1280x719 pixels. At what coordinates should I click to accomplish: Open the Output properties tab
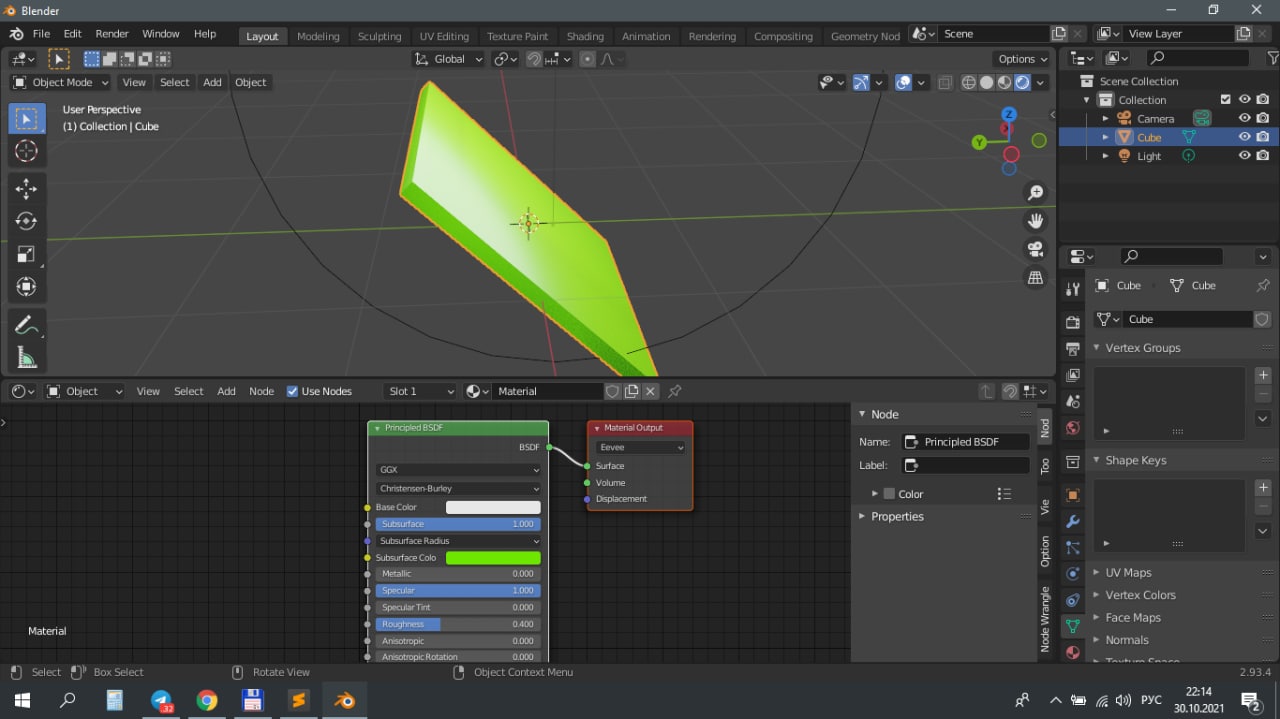point(1073,348)
